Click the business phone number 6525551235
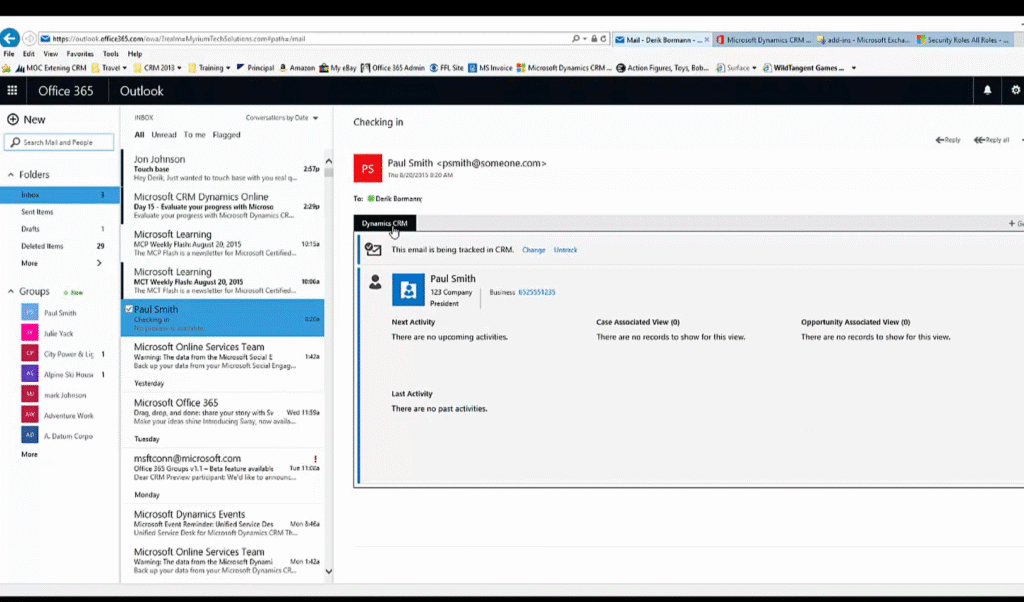Viewport: 1024px width, 602px height. tap(537, 293)
